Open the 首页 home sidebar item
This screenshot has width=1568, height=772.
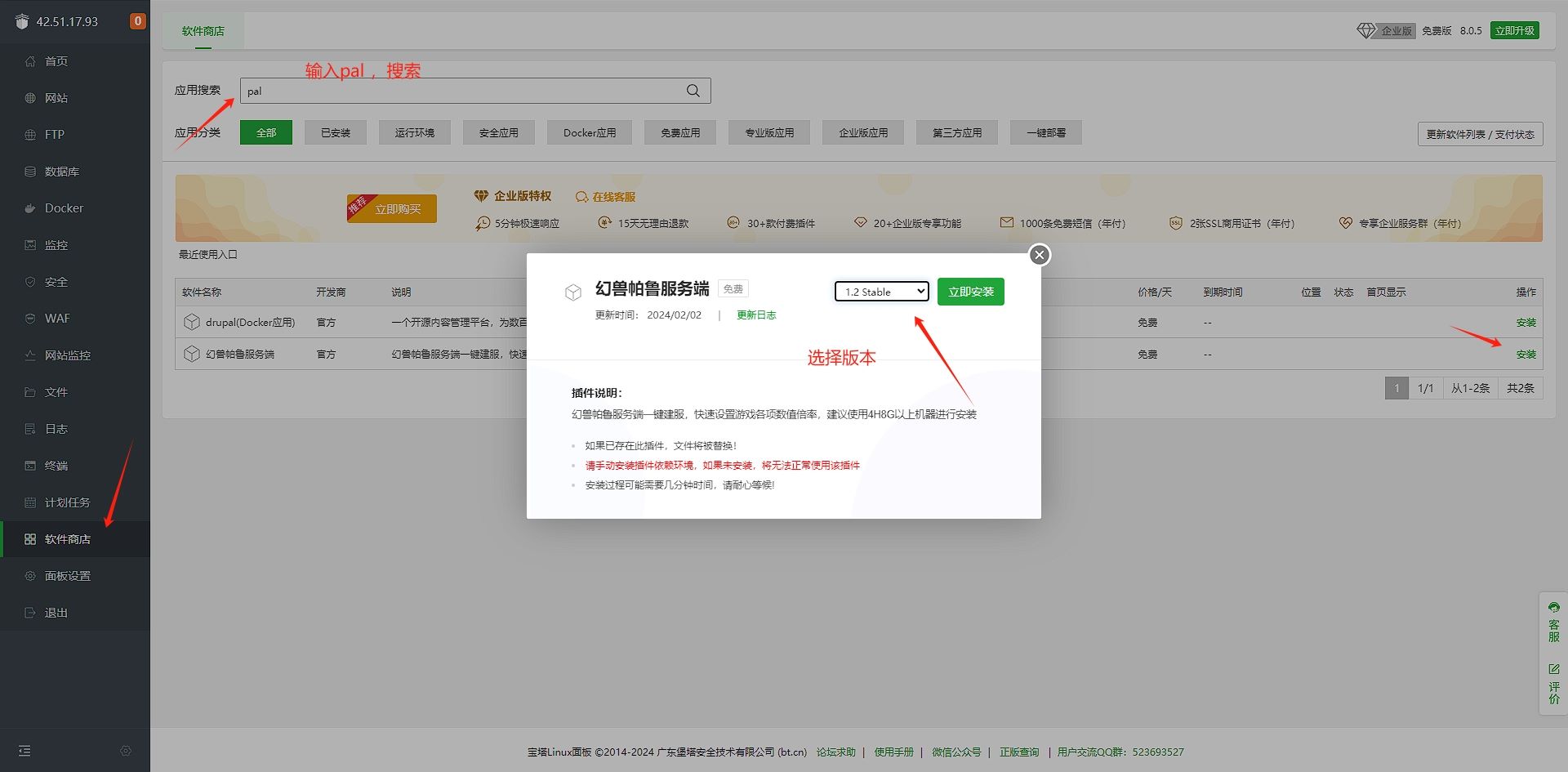pyautogui.click(x=56, y=61)
